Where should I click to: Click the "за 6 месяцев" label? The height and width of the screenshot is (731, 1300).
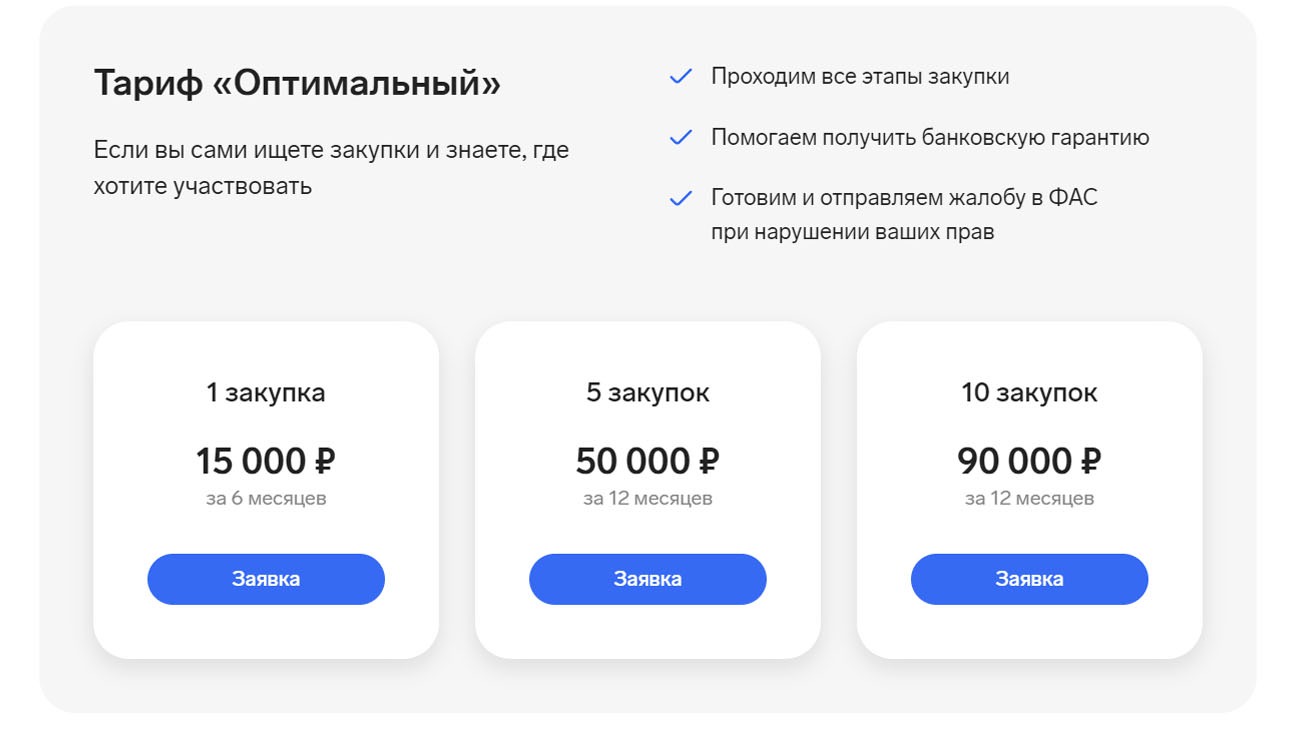tap(266, 498)
